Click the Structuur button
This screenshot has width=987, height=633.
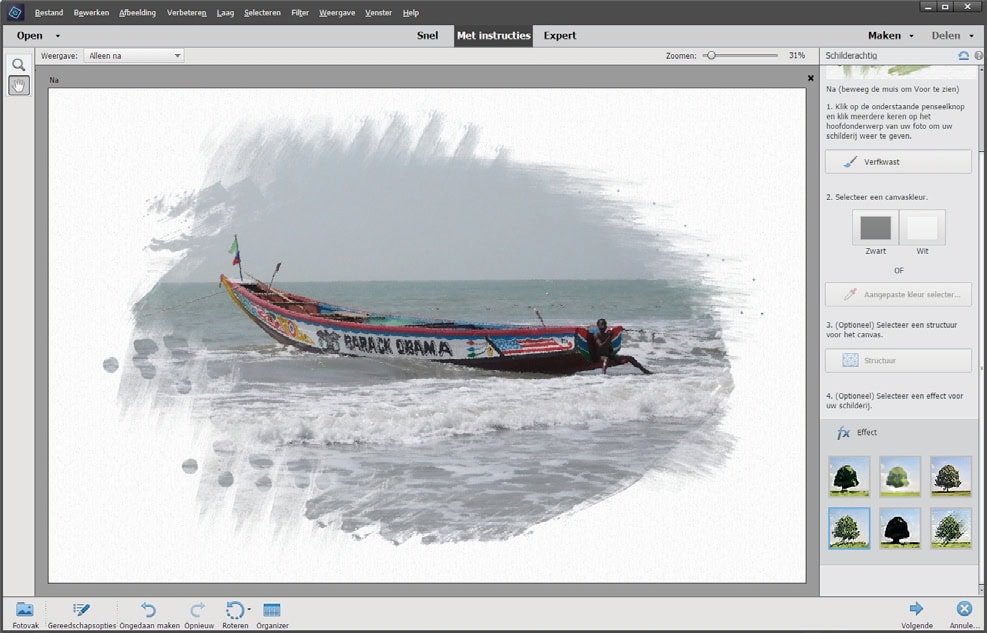pyautogui.click(x=897, y=360)
